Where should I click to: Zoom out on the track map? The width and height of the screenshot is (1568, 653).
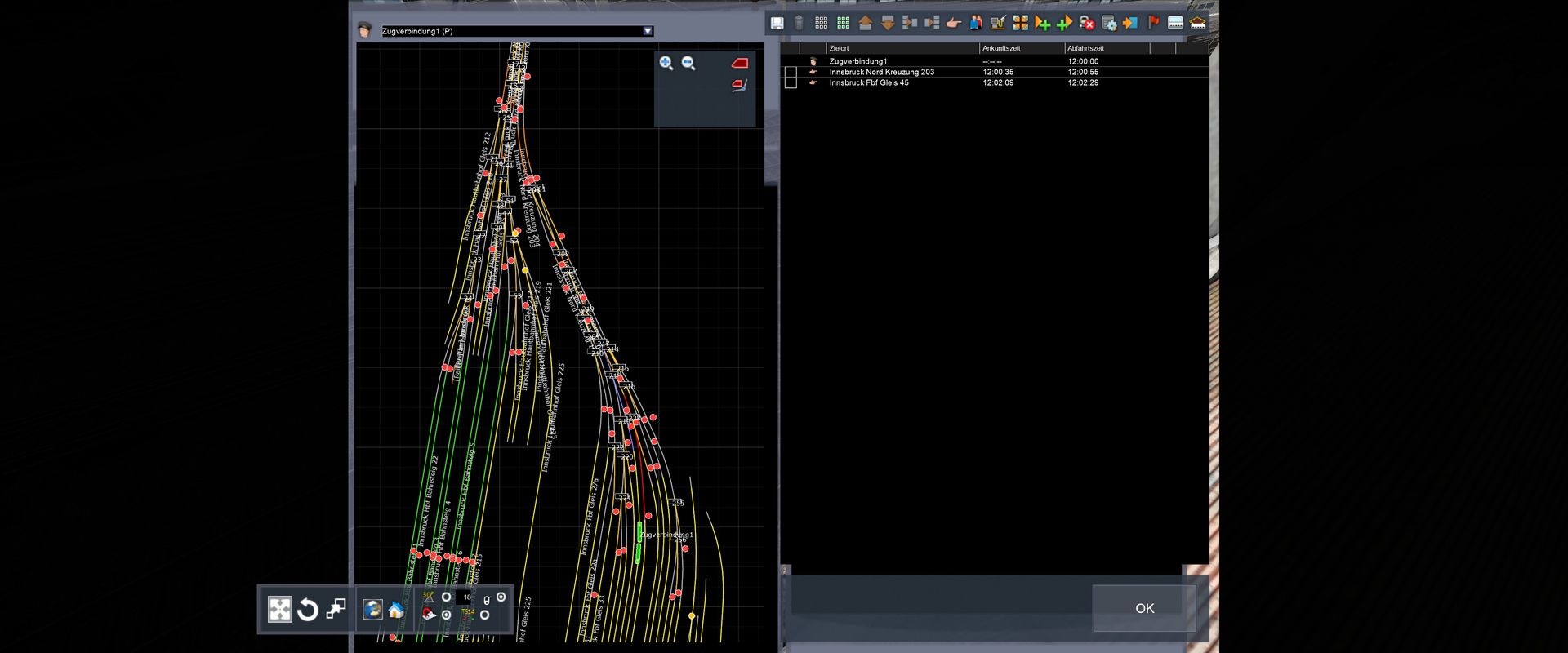click(688, 64)
